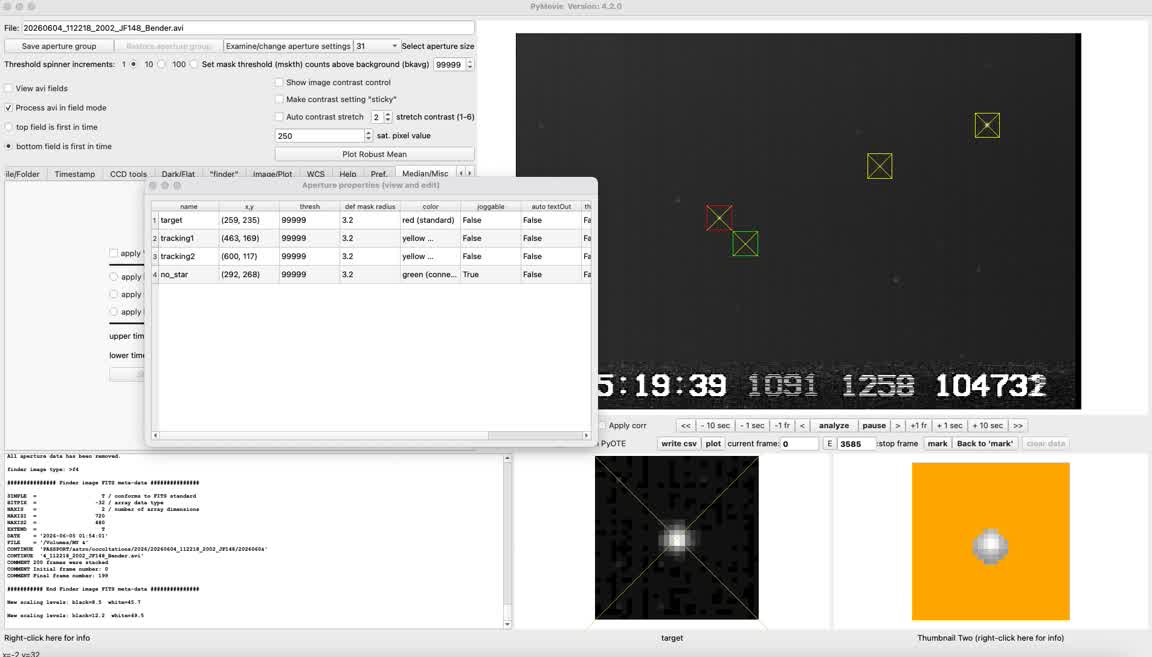Switch to the "finder" tab
The height and width of the screenshot is (657, 1152).
click(224, 174)
